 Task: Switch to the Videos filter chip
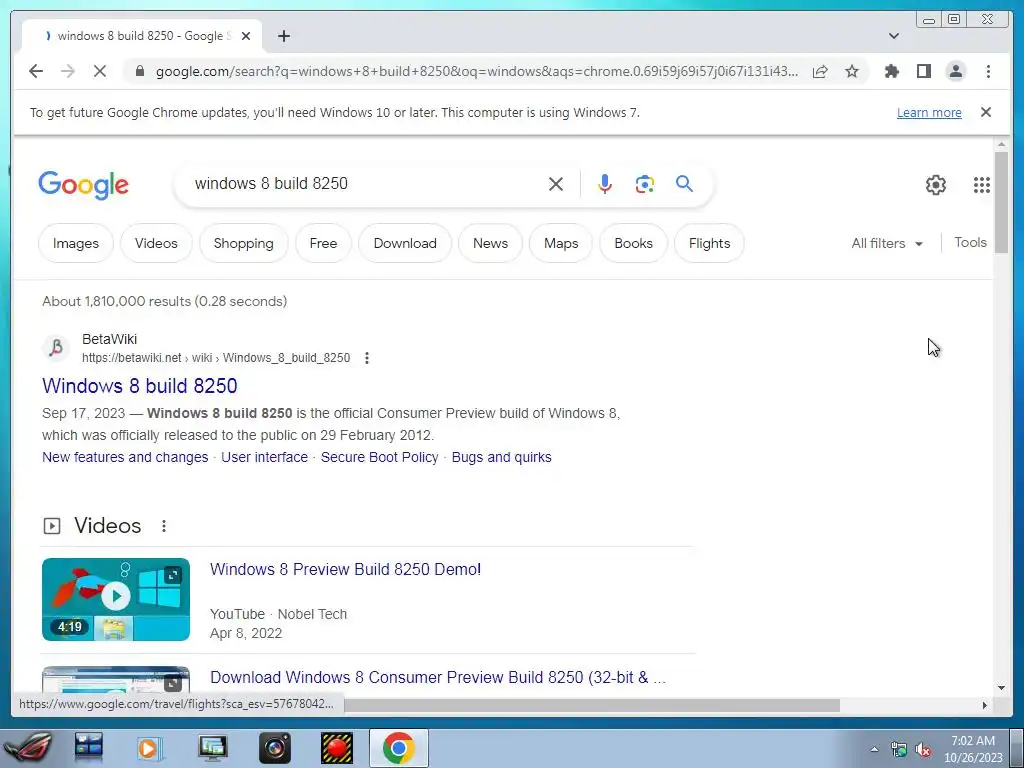point(156,243)
